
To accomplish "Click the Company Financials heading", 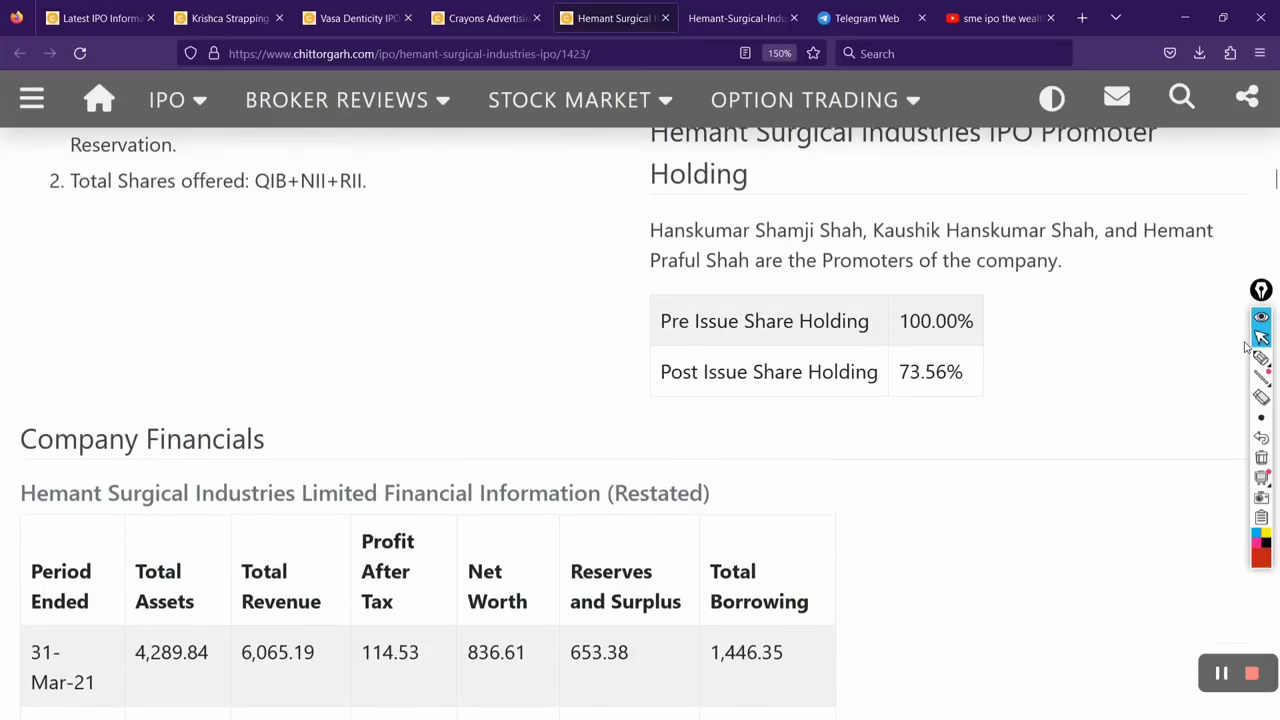I will click(142, 439).
